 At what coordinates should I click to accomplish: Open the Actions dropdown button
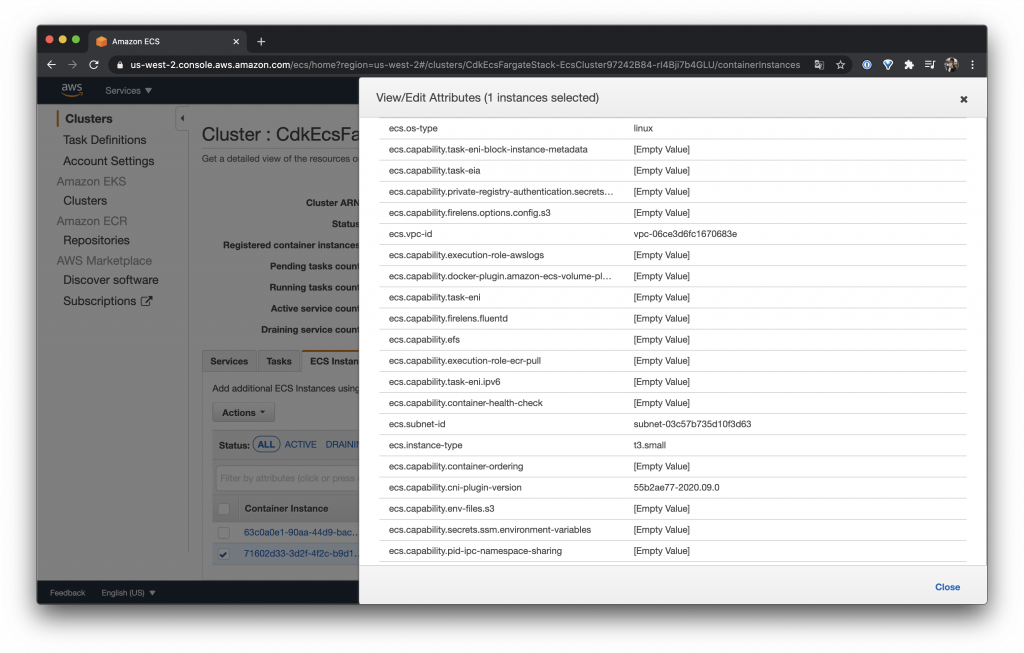click(x=243, y=413)
